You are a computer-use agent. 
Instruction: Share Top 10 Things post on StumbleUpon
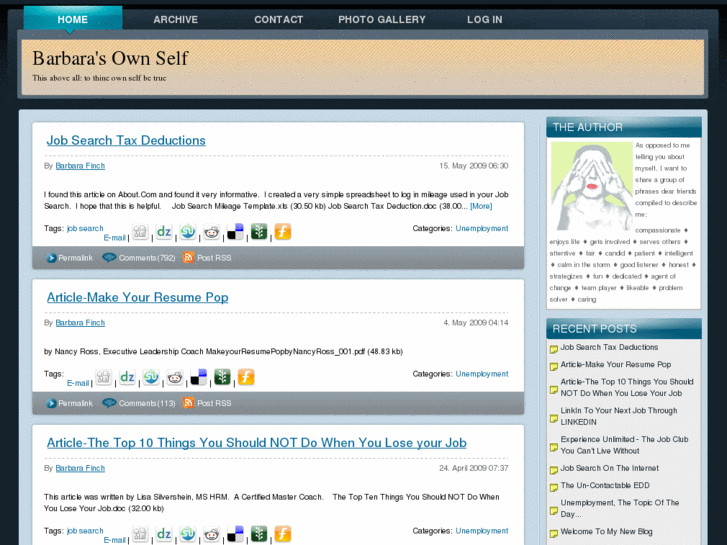pos(188,534)
